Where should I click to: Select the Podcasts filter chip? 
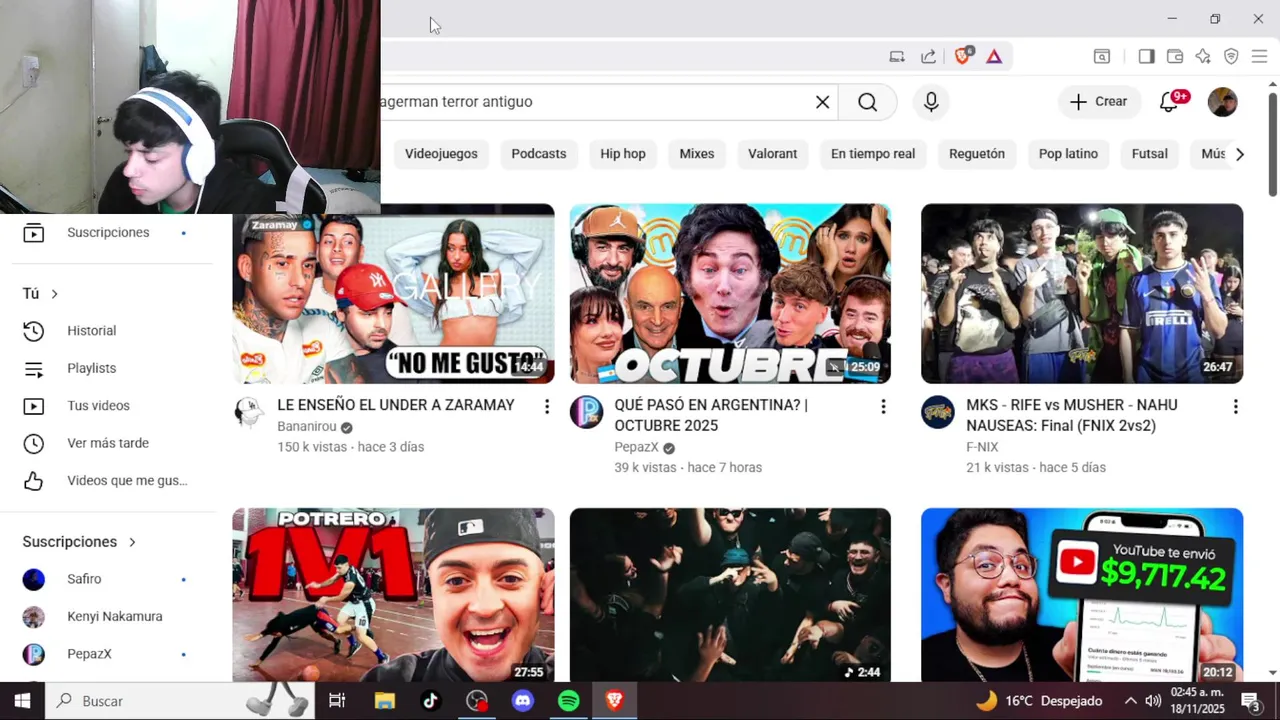click(539, 154)
